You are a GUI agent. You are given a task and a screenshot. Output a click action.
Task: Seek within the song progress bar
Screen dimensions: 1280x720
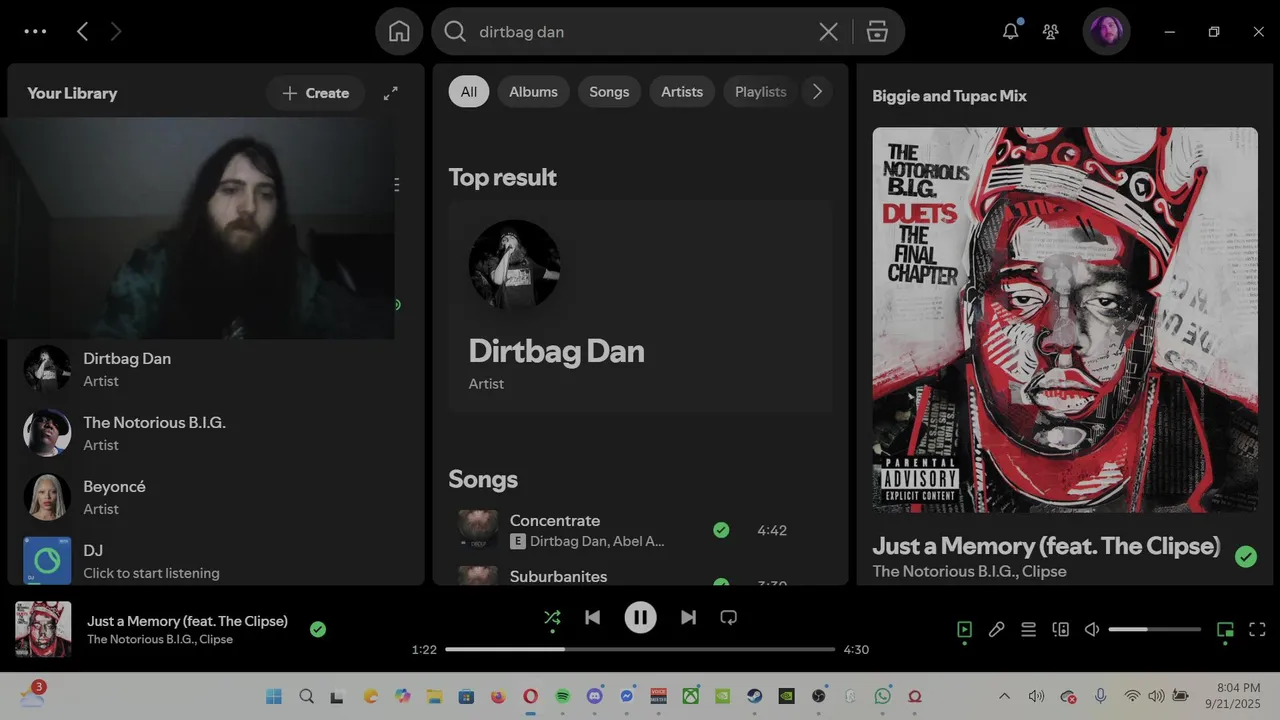pos(640,649)
